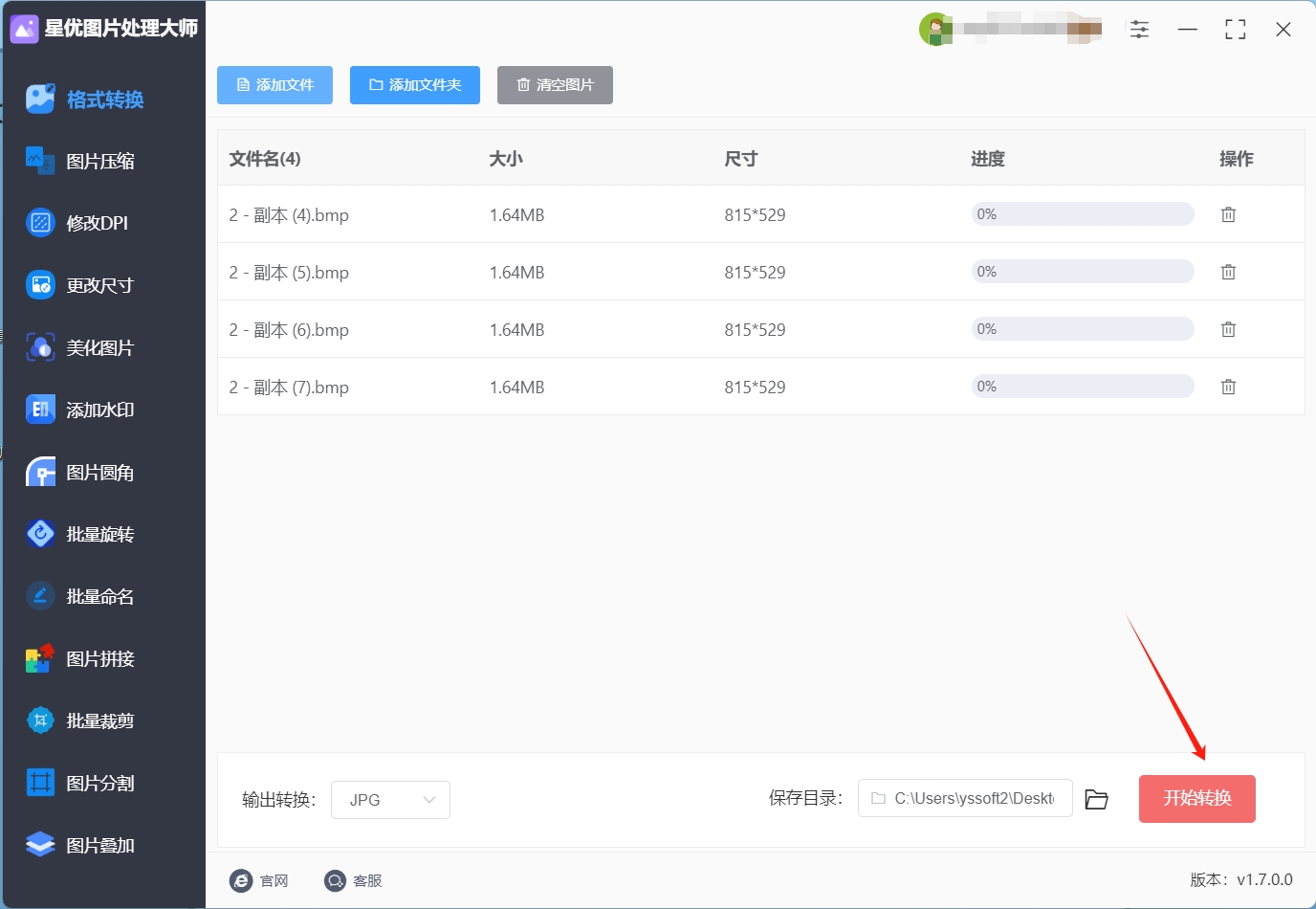Open the 官网 website link
Viewport: 1316px width, 909px height.
260,880
